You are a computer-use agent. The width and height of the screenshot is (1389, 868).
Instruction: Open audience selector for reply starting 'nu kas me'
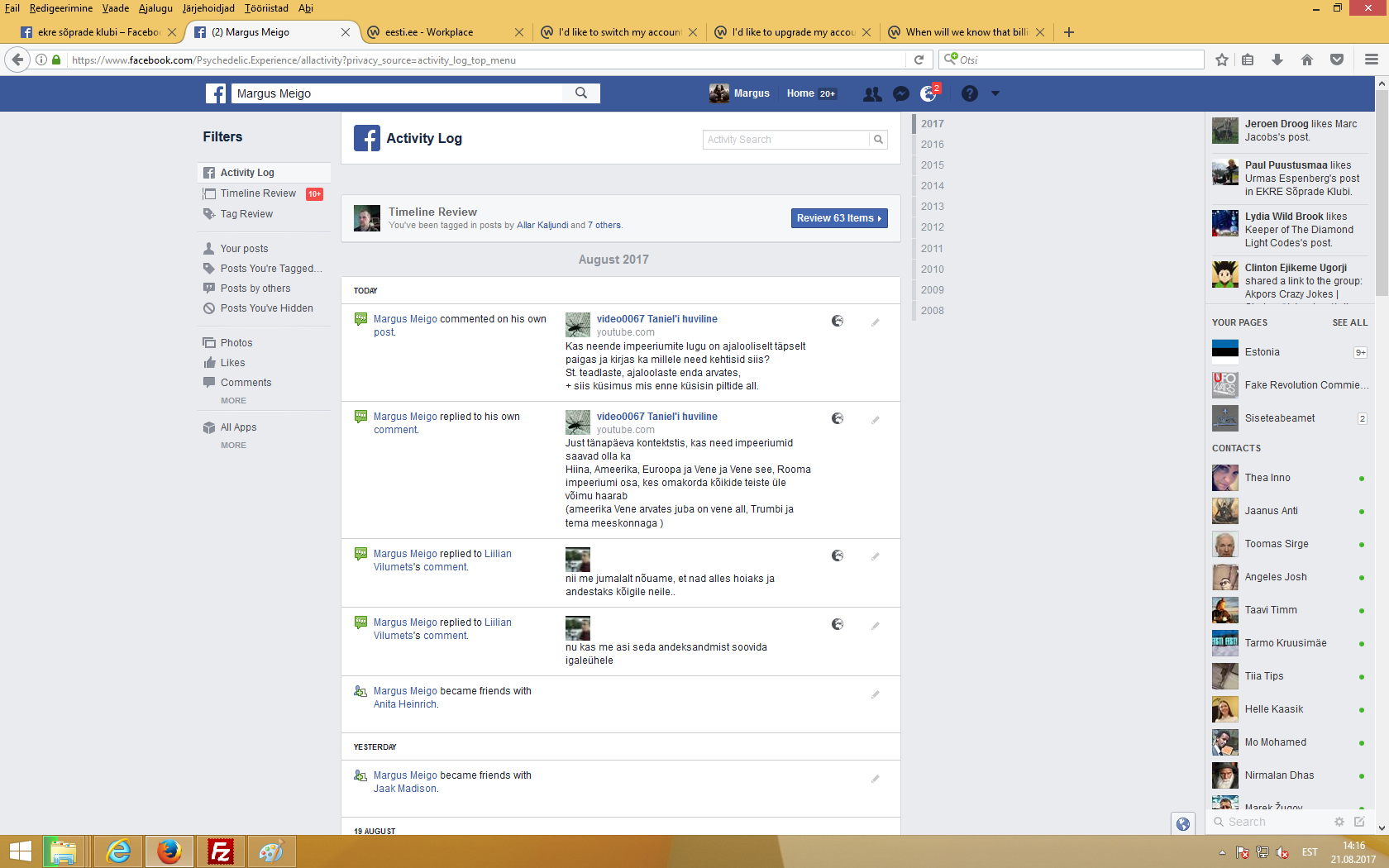838,624
